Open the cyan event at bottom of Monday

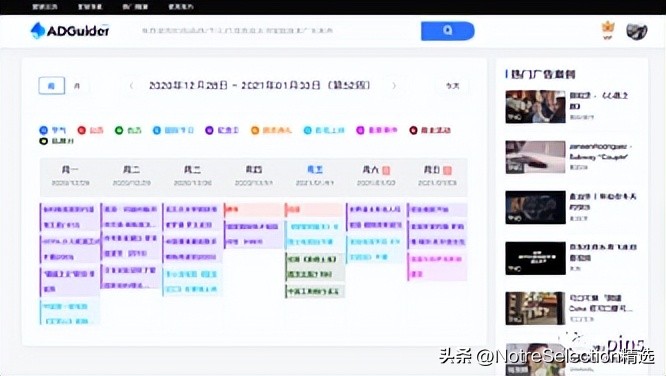70,313
